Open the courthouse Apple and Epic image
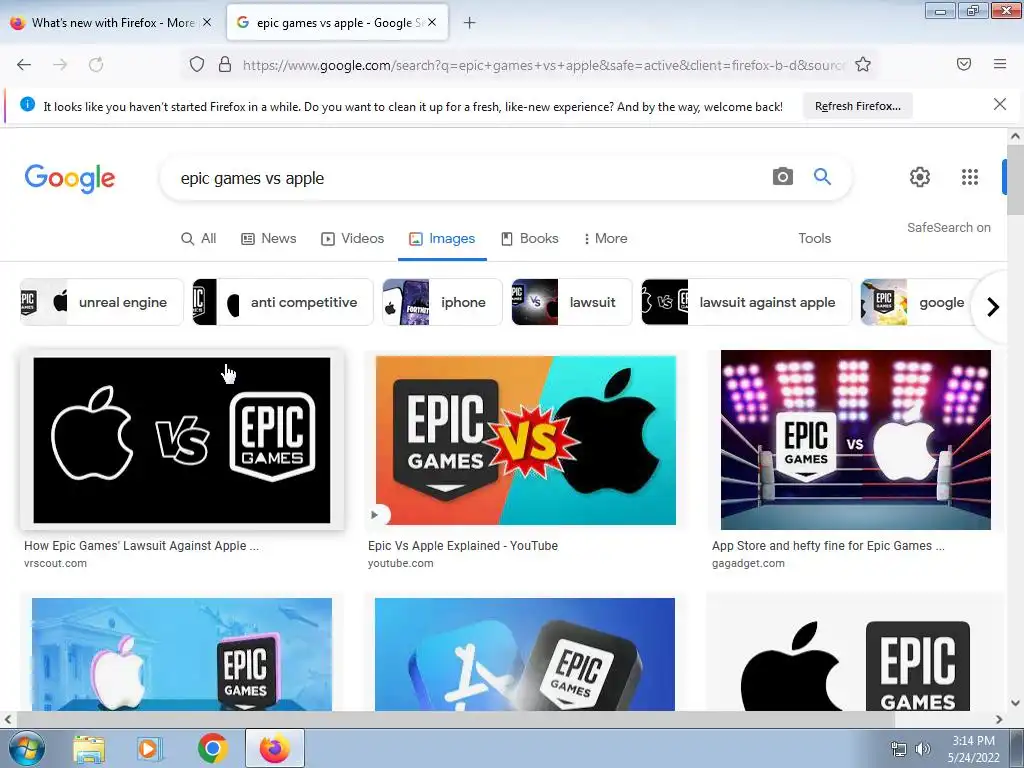This screenshot has width=1024, height=768. click(x=182, y=654)
